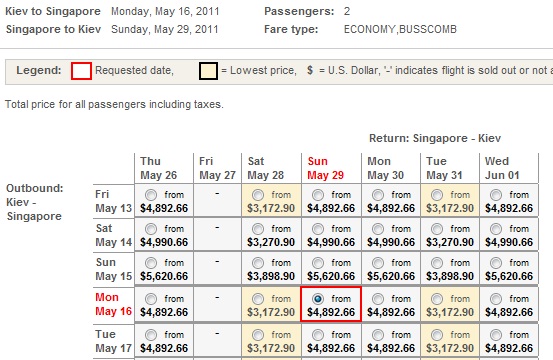Image resolution: width=553 pixels, height=360 pixels.
Task: Click the red Requested date legend box
Action: click(81, 71)
